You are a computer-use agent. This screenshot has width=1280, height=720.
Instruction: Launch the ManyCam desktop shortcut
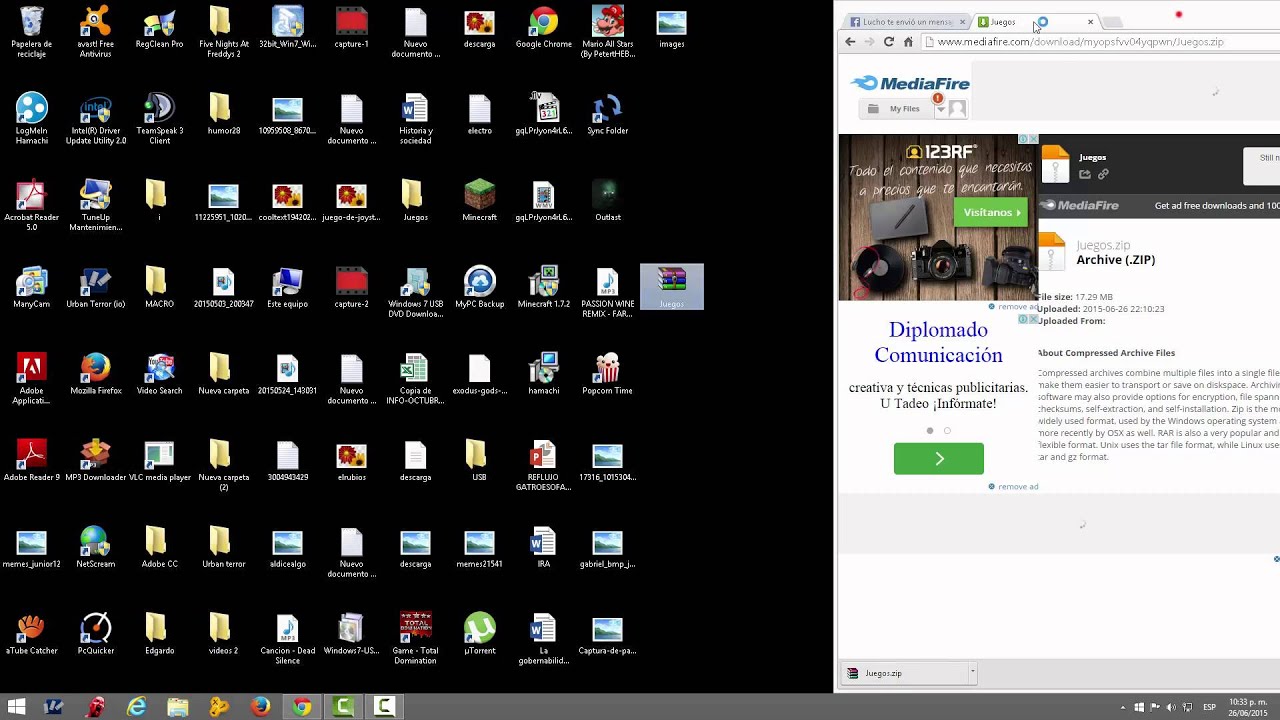(x=31, y=287)
